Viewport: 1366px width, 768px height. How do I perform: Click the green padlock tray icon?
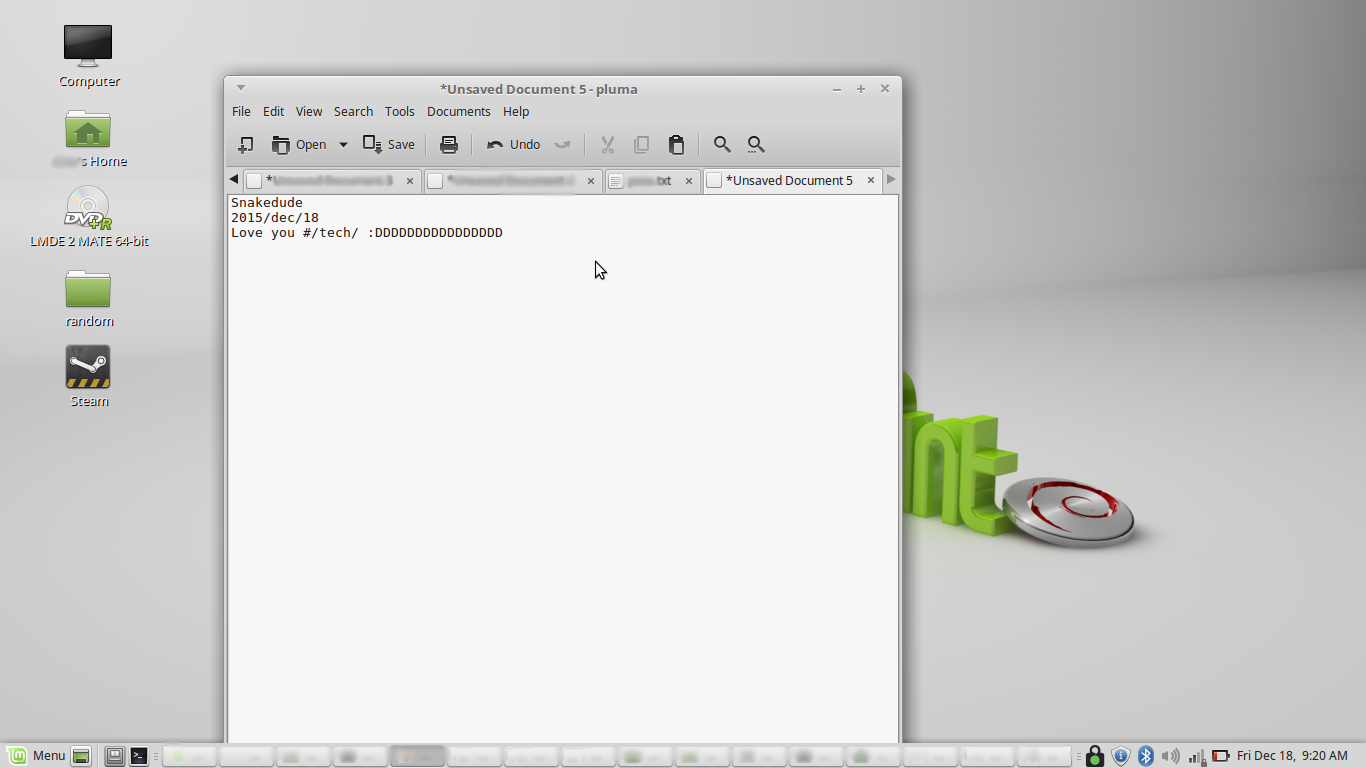1095,756
